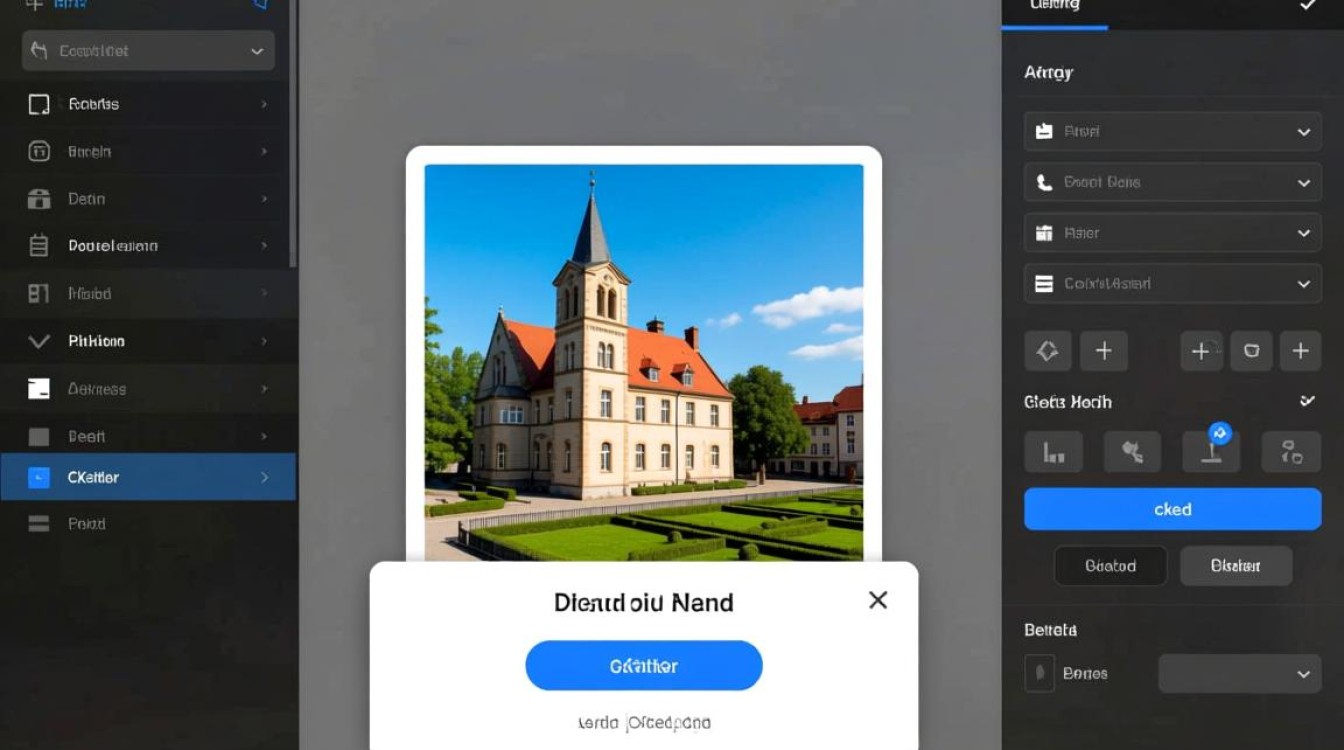
Task: Click the building photo thumbnail
Action: point(643,362)
